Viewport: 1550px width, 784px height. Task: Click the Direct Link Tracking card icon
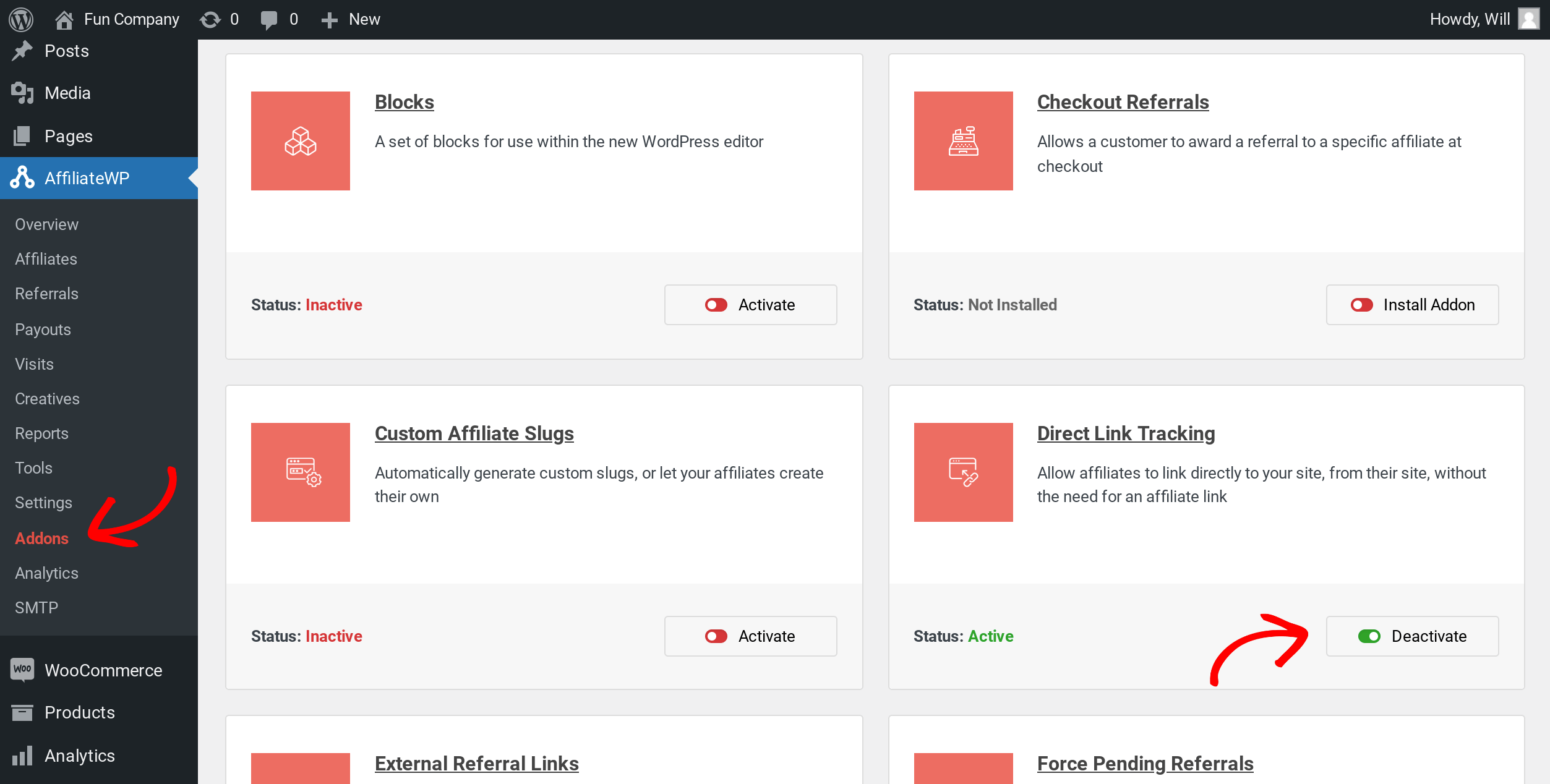(963, 472)
